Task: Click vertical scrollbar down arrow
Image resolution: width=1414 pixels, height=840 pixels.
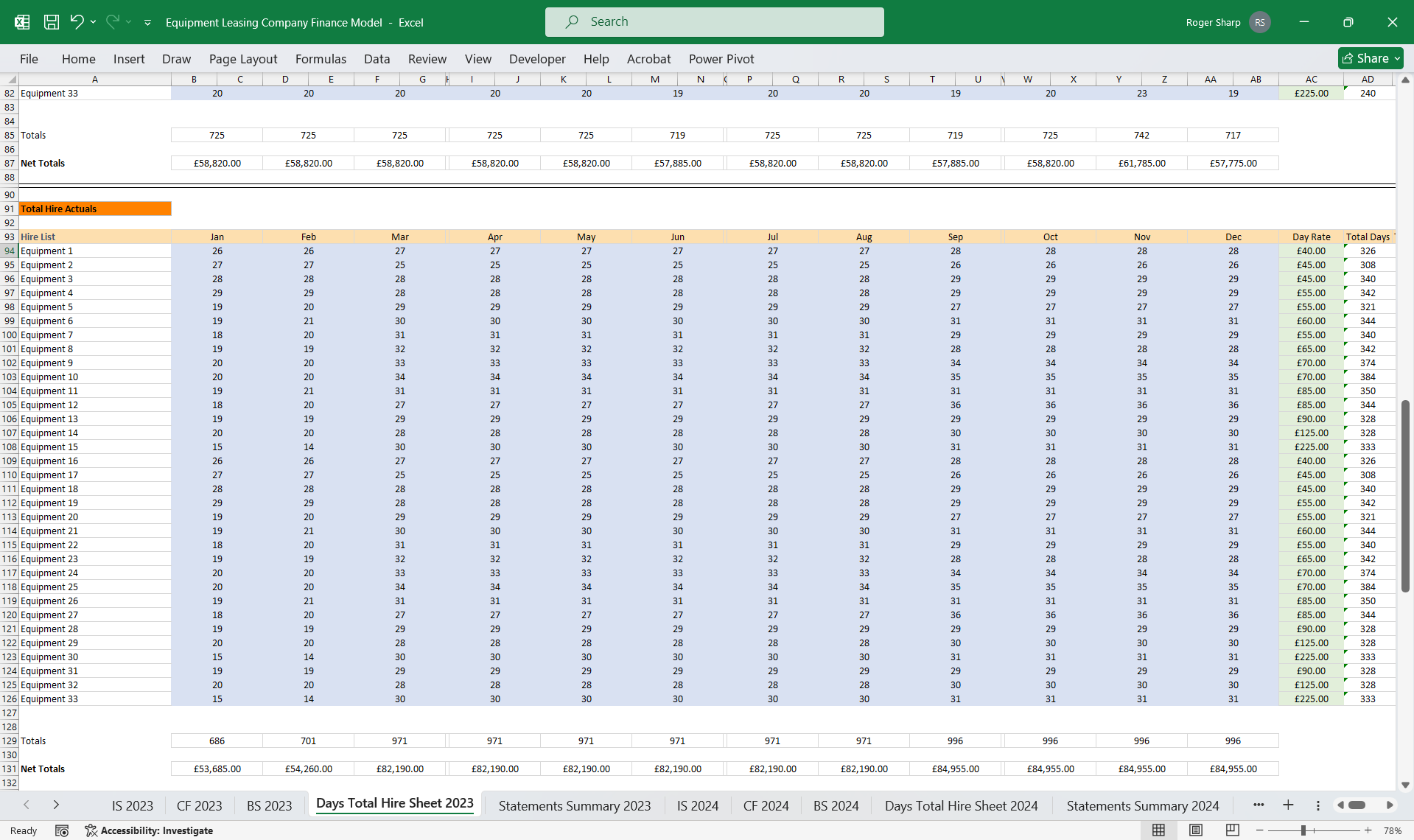Action: point(1404,785)
